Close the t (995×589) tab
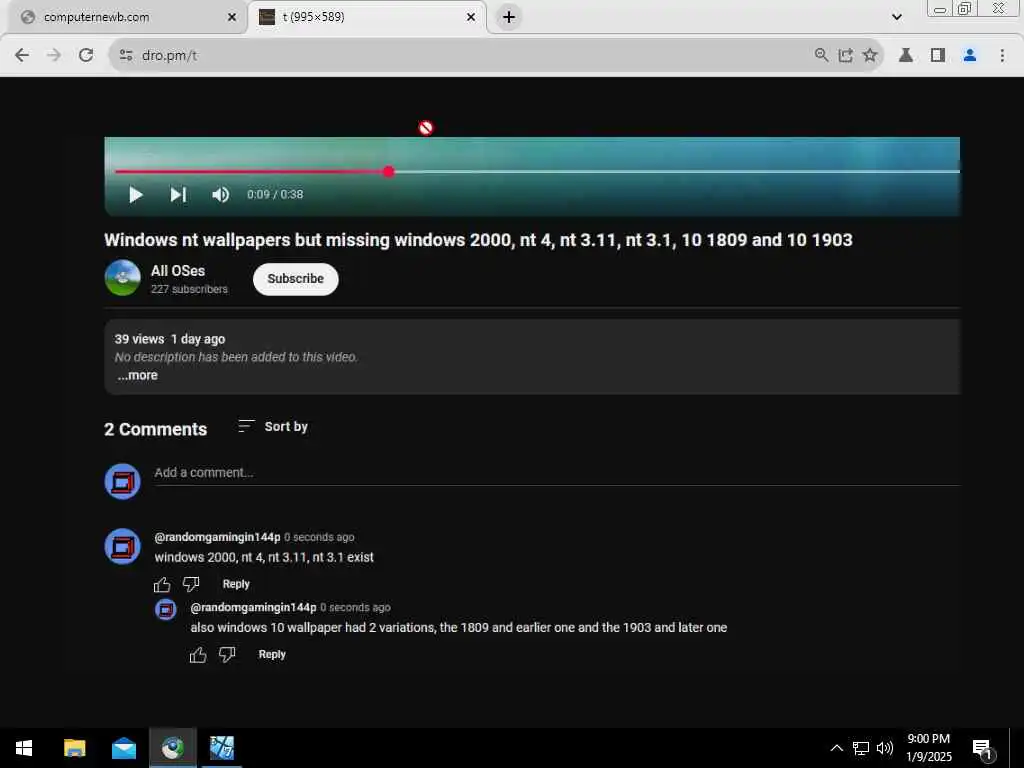Image resolution: width=1024 pixels, height=768 pixels. click(x=471, y=18)
